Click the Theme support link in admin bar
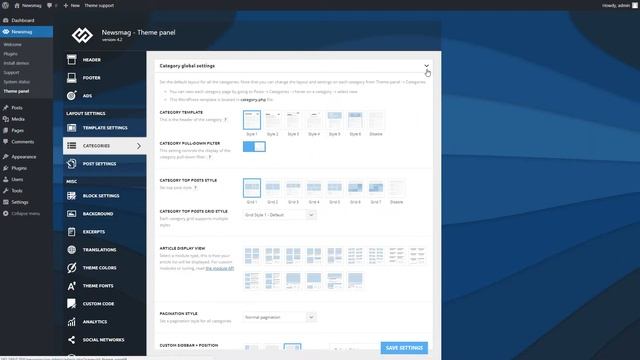This screenshot has width=640, height=360. 99,5
